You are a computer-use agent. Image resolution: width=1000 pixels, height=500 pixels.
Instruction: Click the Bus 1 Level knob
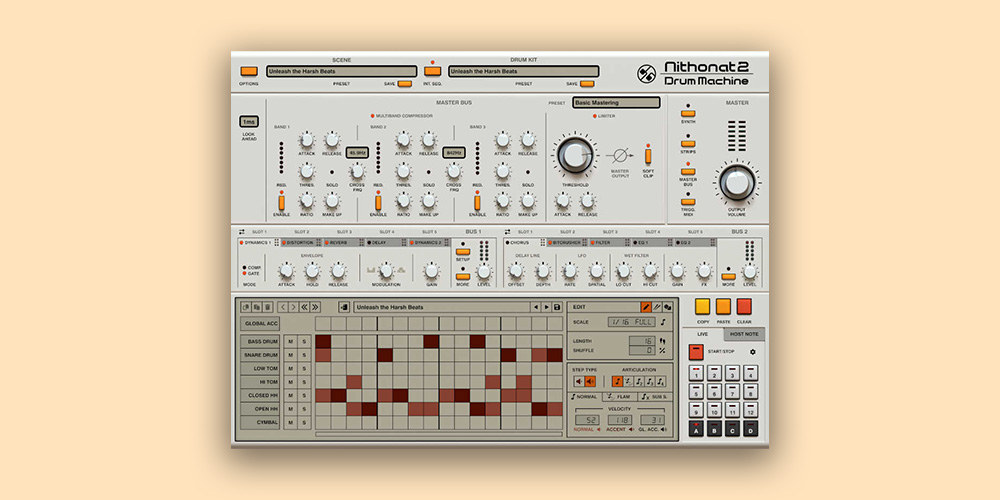[x=484, y=271]
